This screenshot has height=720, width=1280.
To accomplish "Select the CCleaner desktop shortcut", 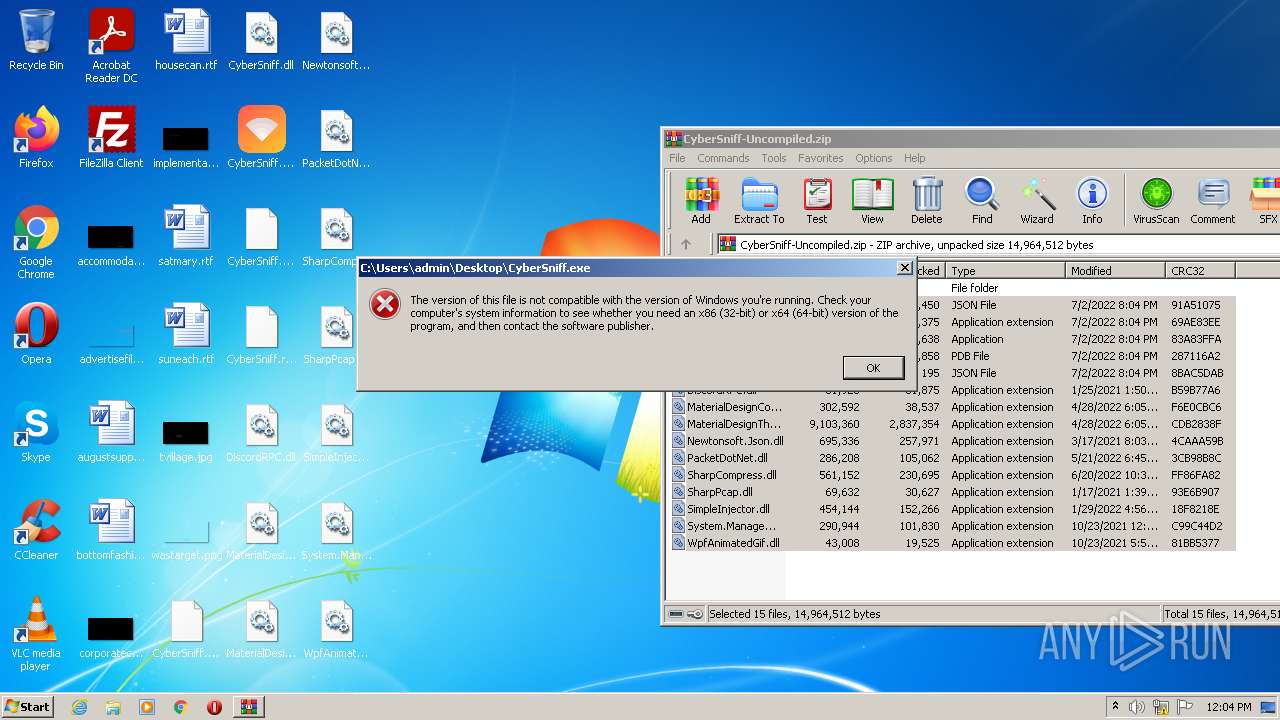I will [36, 530].
